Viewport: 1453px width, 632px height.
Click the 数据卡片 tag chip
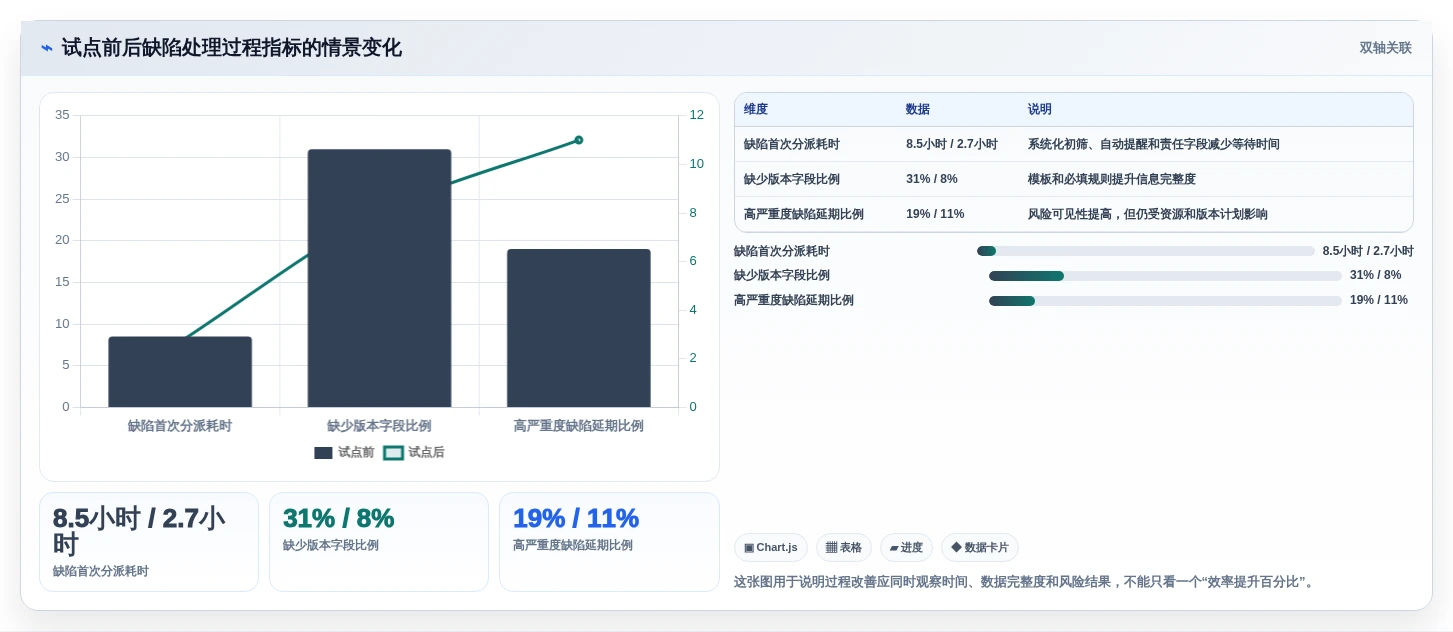pyautogui.click(x=980, y=548)
